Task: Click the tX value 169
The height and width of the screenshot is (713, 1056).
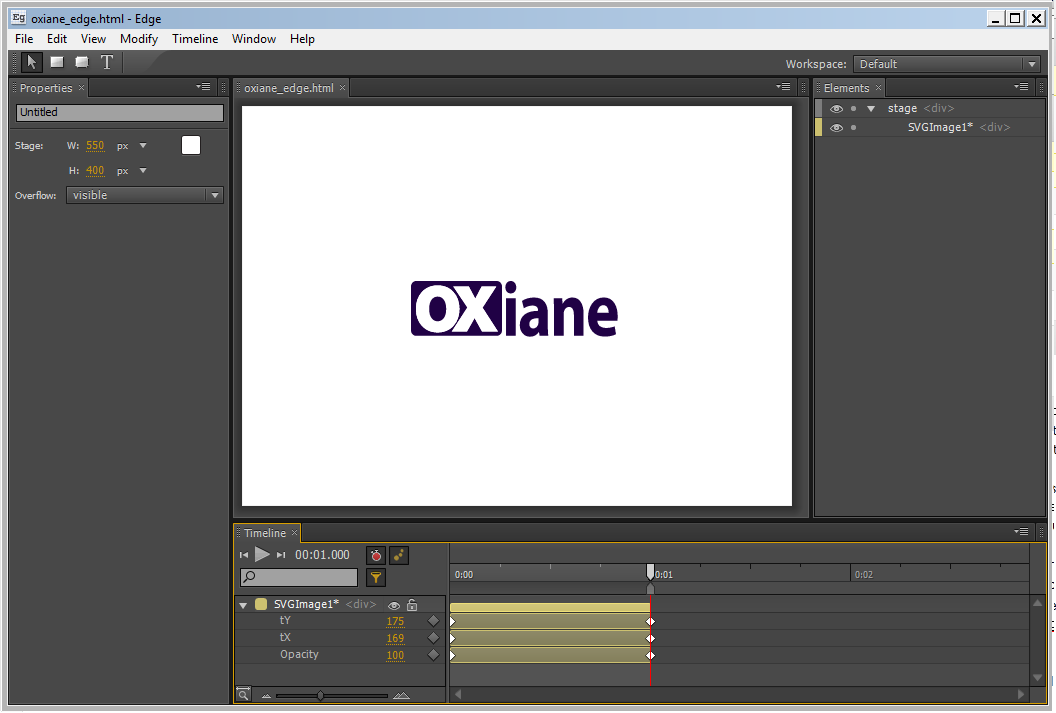Action: pos(395,638)
